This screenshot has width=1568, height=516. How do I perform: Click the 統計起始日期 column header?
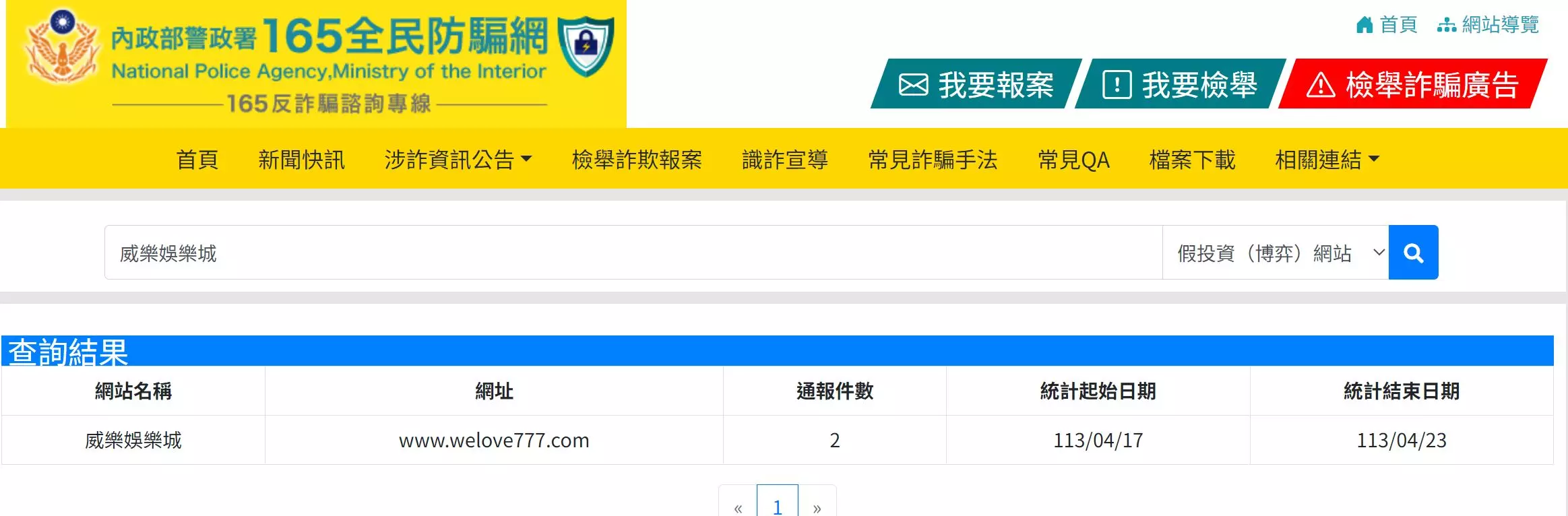(1098, 391)
